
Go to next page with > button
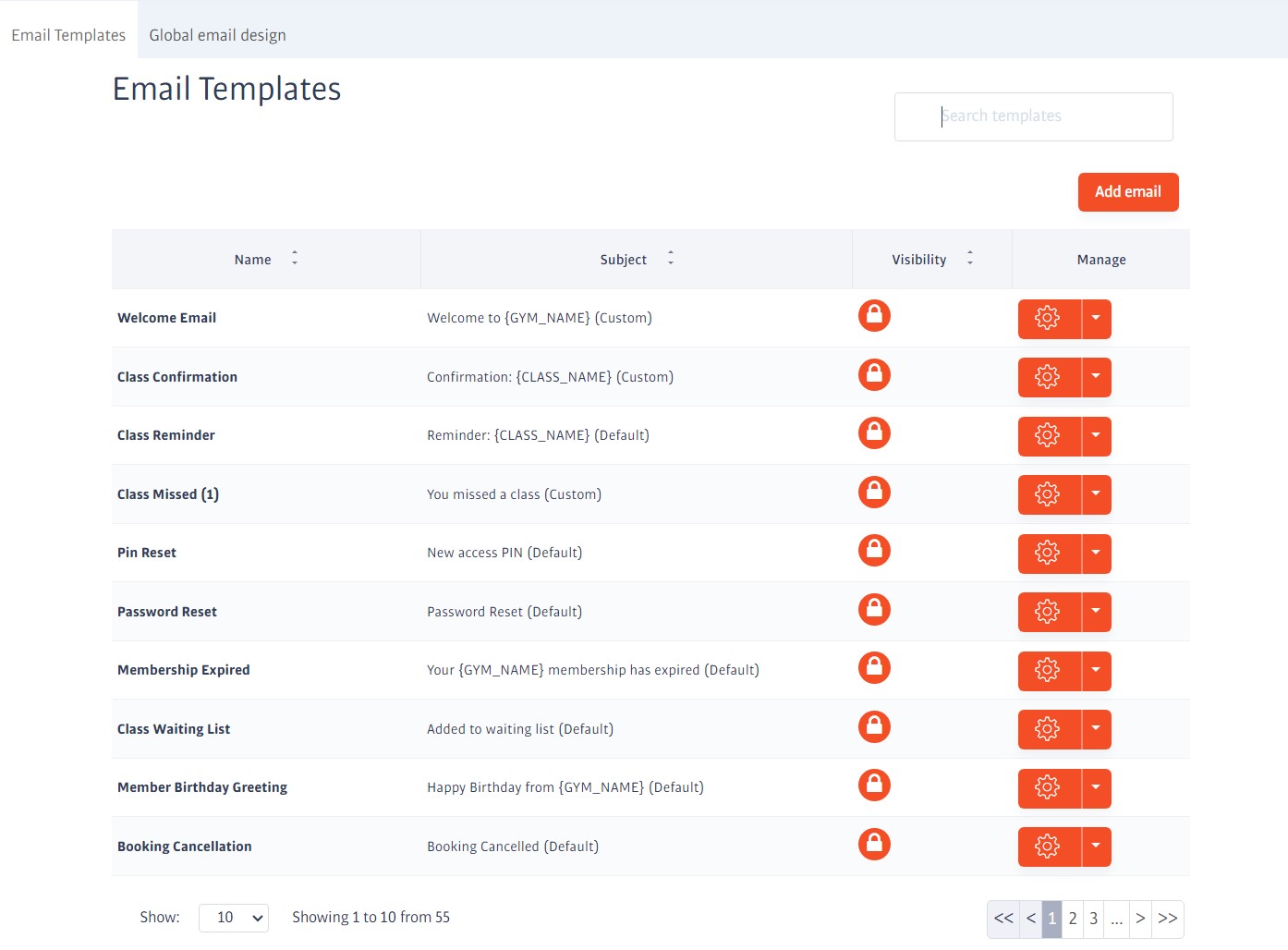coord(1140,919)
